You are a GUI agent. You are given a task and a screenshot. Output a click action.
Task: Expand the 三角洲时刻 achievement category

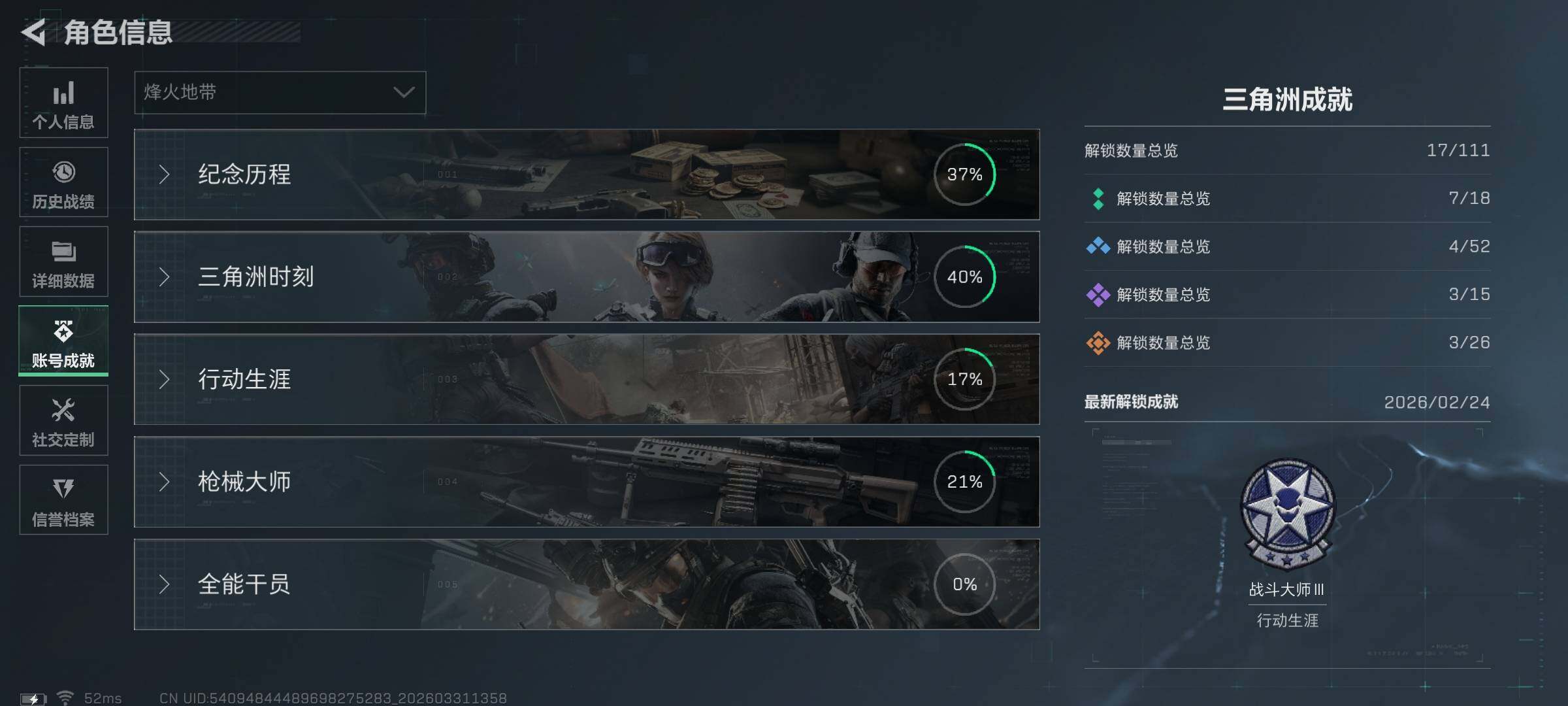(x=587, y=277)
